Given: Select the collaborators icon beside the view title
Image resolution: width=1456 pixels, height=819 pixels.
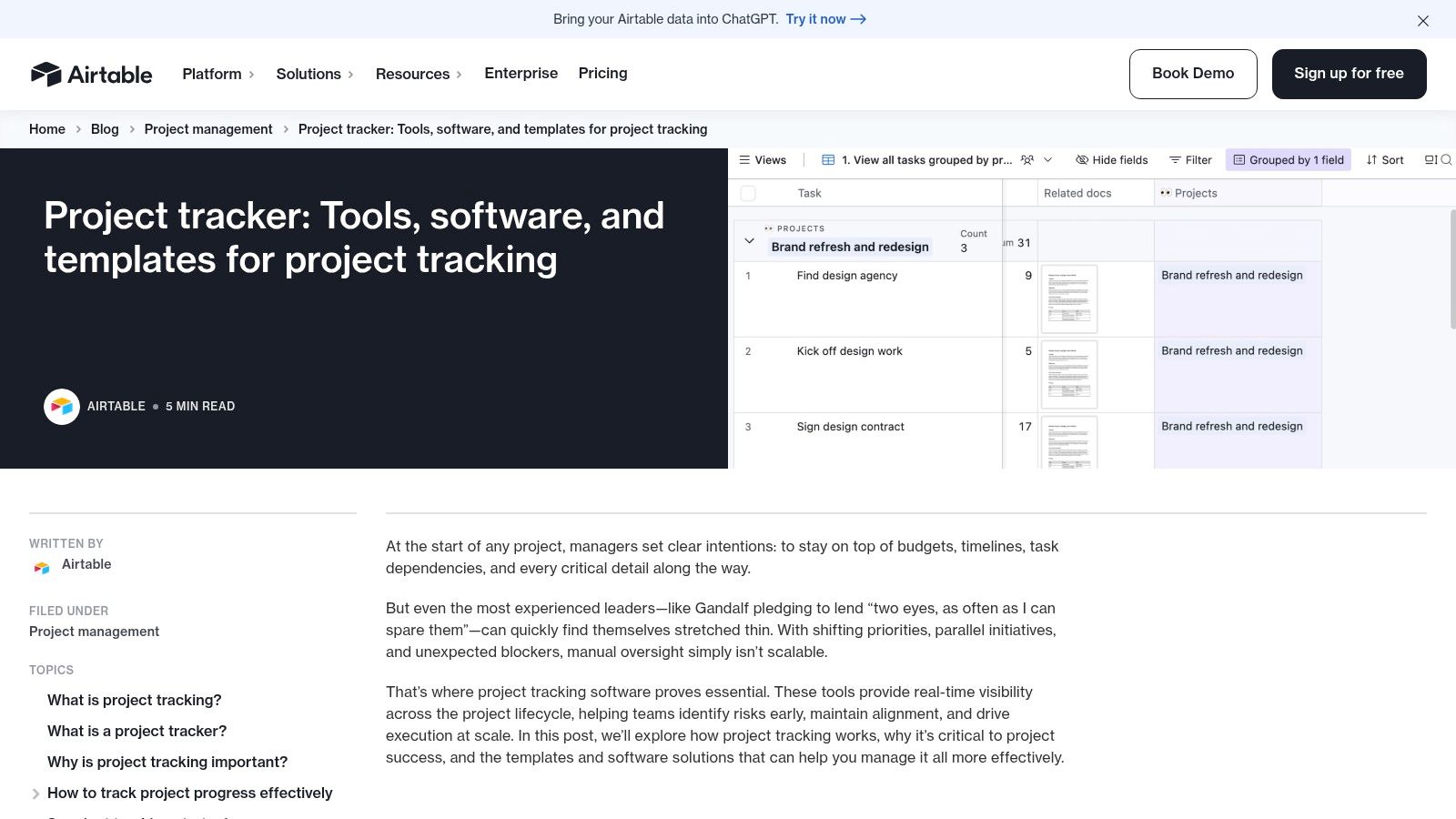Looking at the screenshot, I should click(x=1026, y=159).
